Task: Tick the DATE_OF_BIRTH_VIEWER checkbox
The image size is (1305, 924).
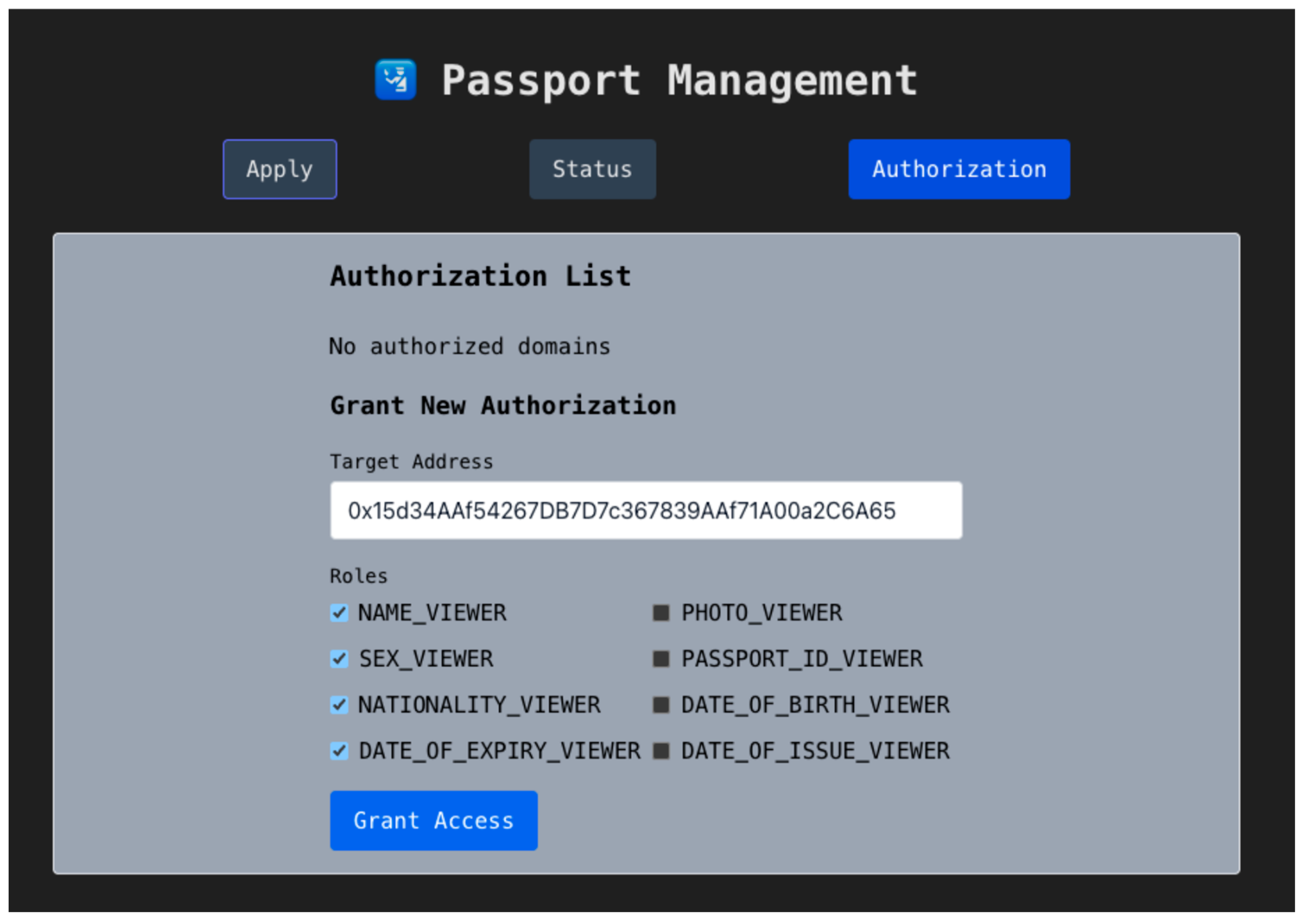Action: pyautogui.click(x=661, y=705)
